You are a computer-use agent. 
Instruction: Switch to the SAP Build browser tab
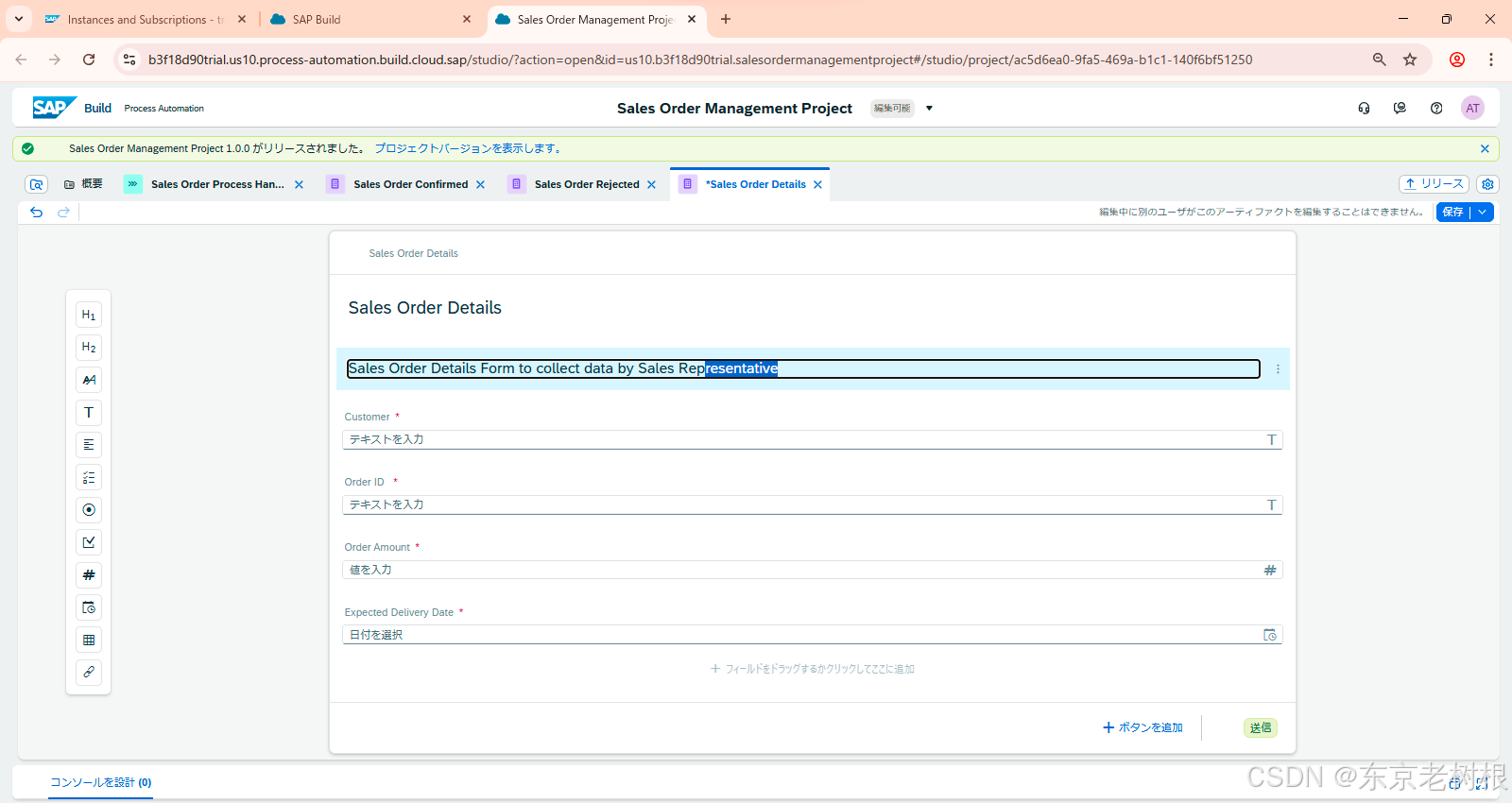[370, 19]
